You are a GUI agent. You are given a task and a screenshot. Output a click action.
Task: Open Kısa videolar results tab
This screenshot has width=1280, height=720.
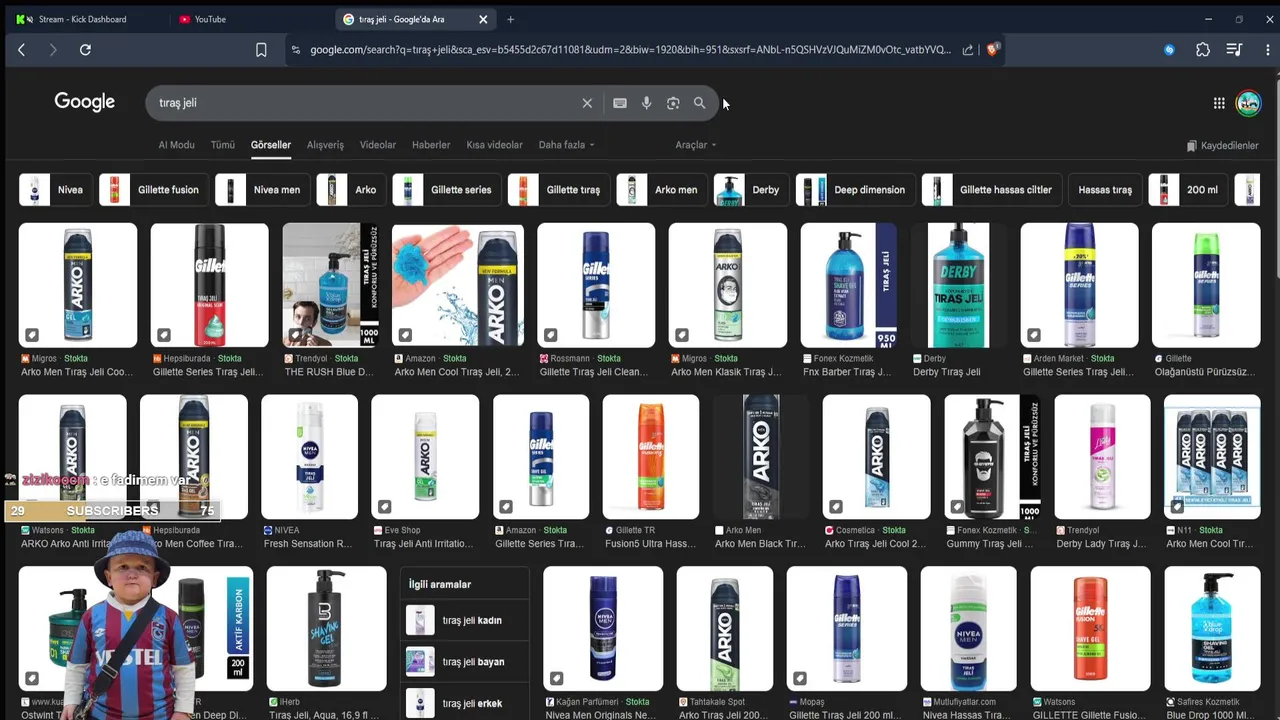point(495,145)
